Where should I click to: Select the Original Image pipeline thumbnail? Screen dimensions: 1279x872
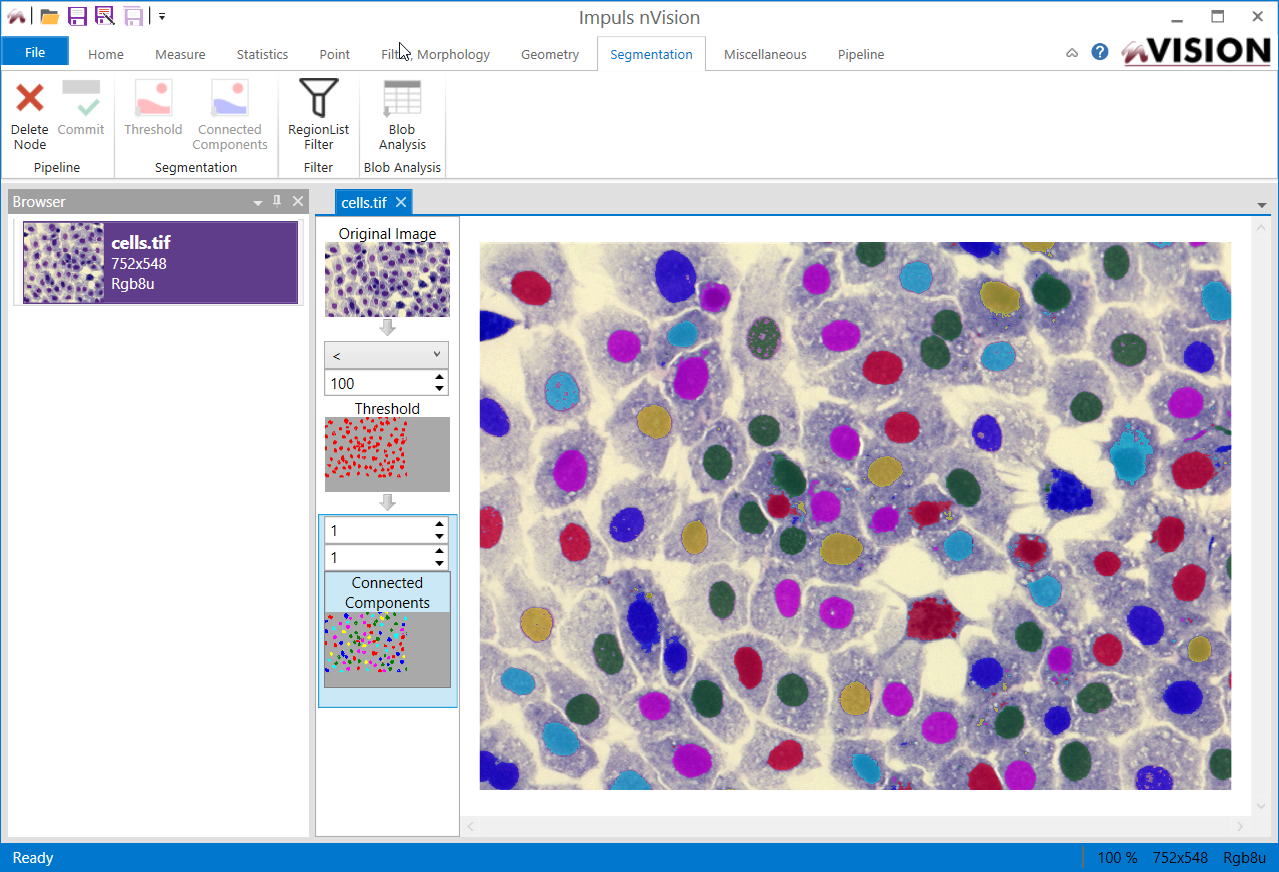click(x=387, y=279)
